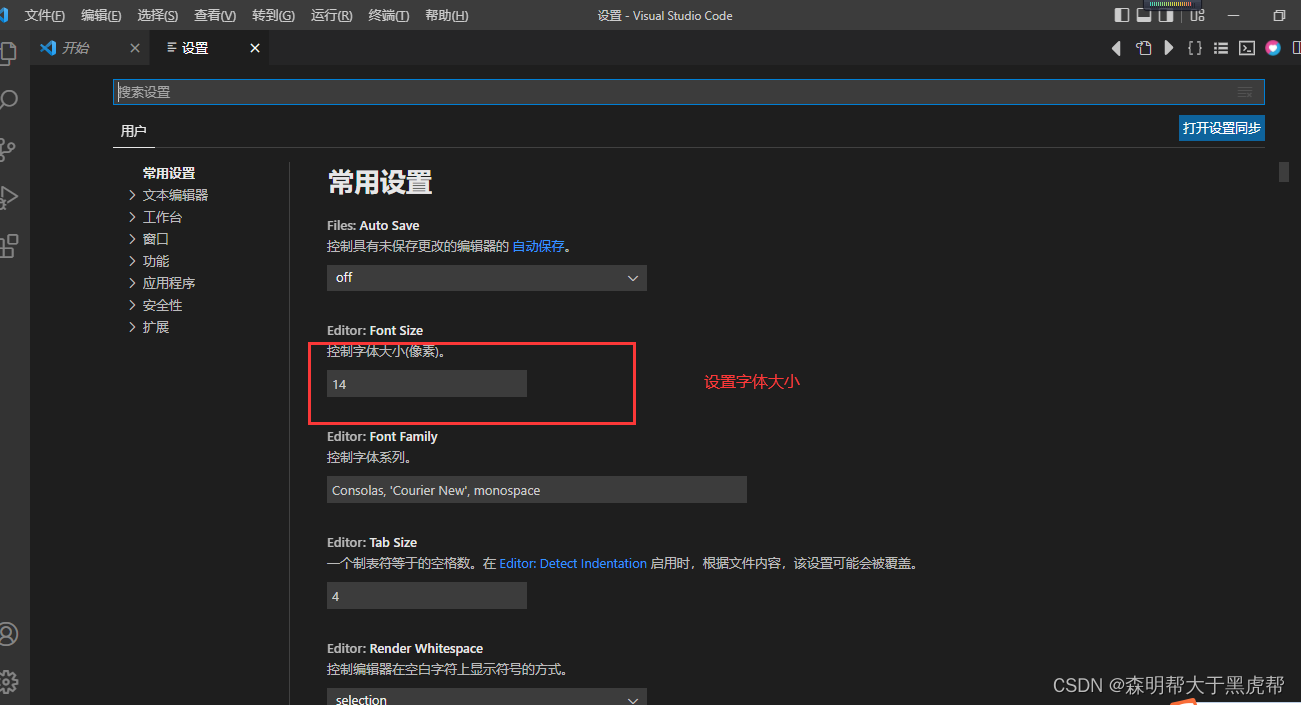
Task: Expand the 安全性 settings category
Action: 156,305
